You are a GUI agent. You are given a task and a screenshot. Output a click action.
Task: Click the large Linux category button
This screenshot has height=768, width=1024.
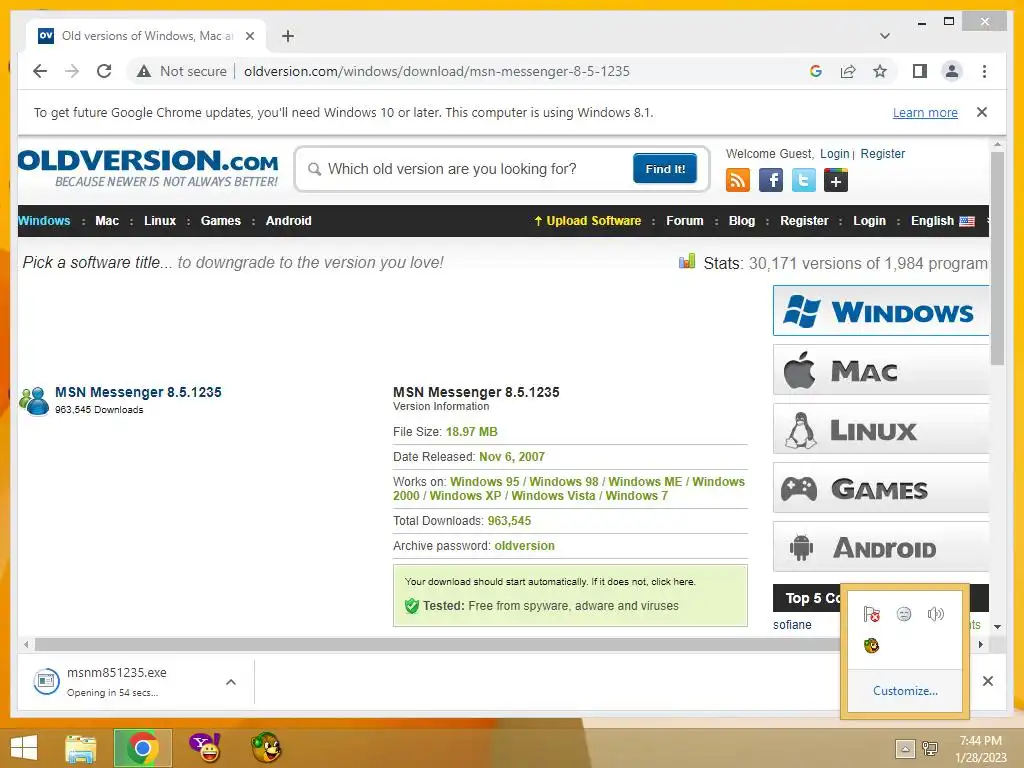pos(880,429)
